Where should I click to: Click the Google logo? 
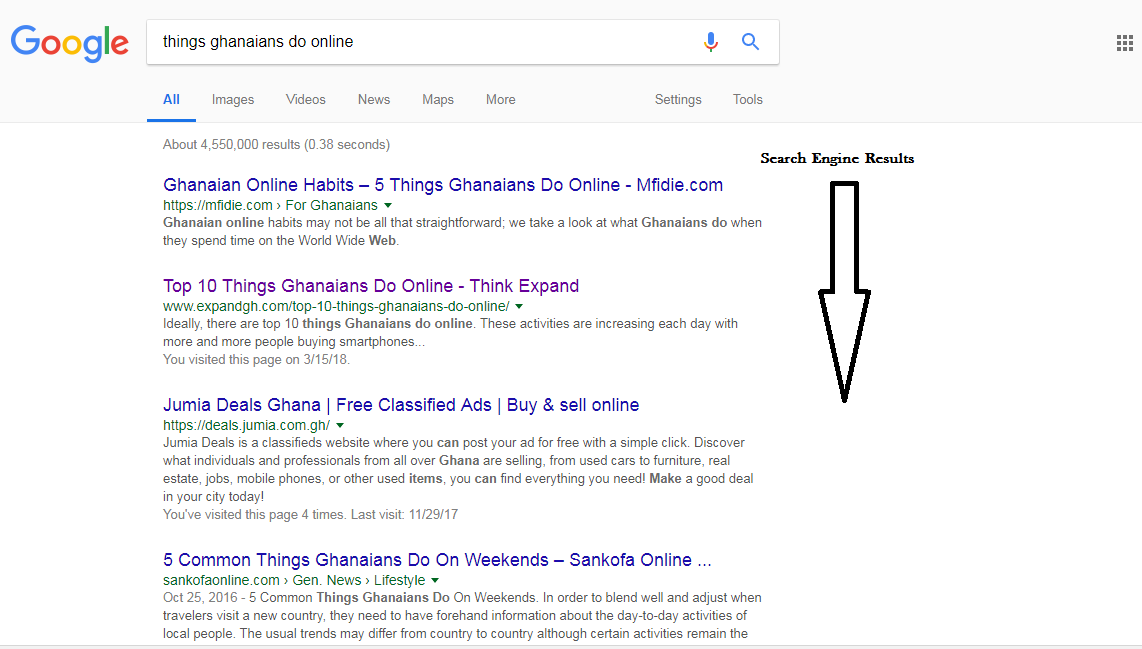click(x=70, y=43)
